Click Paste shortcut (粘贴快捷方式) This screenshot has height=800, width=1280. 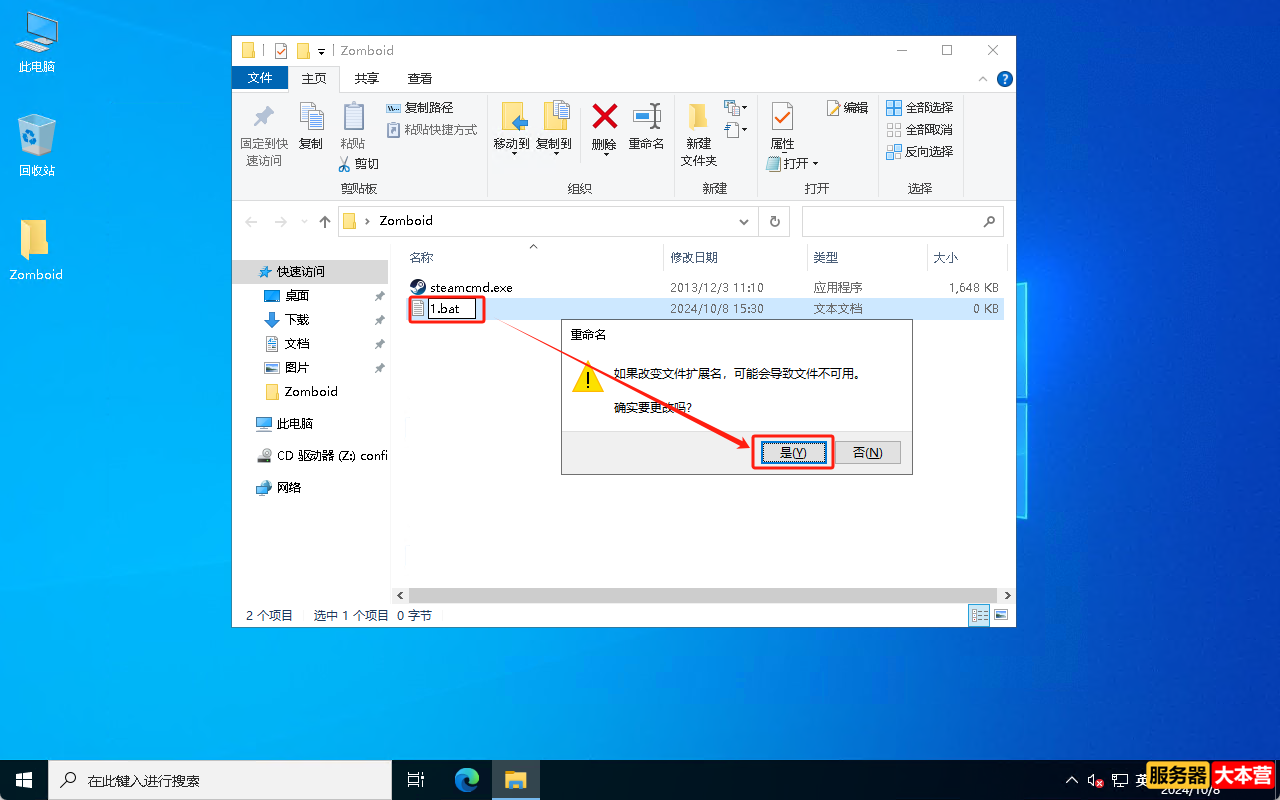432,129
